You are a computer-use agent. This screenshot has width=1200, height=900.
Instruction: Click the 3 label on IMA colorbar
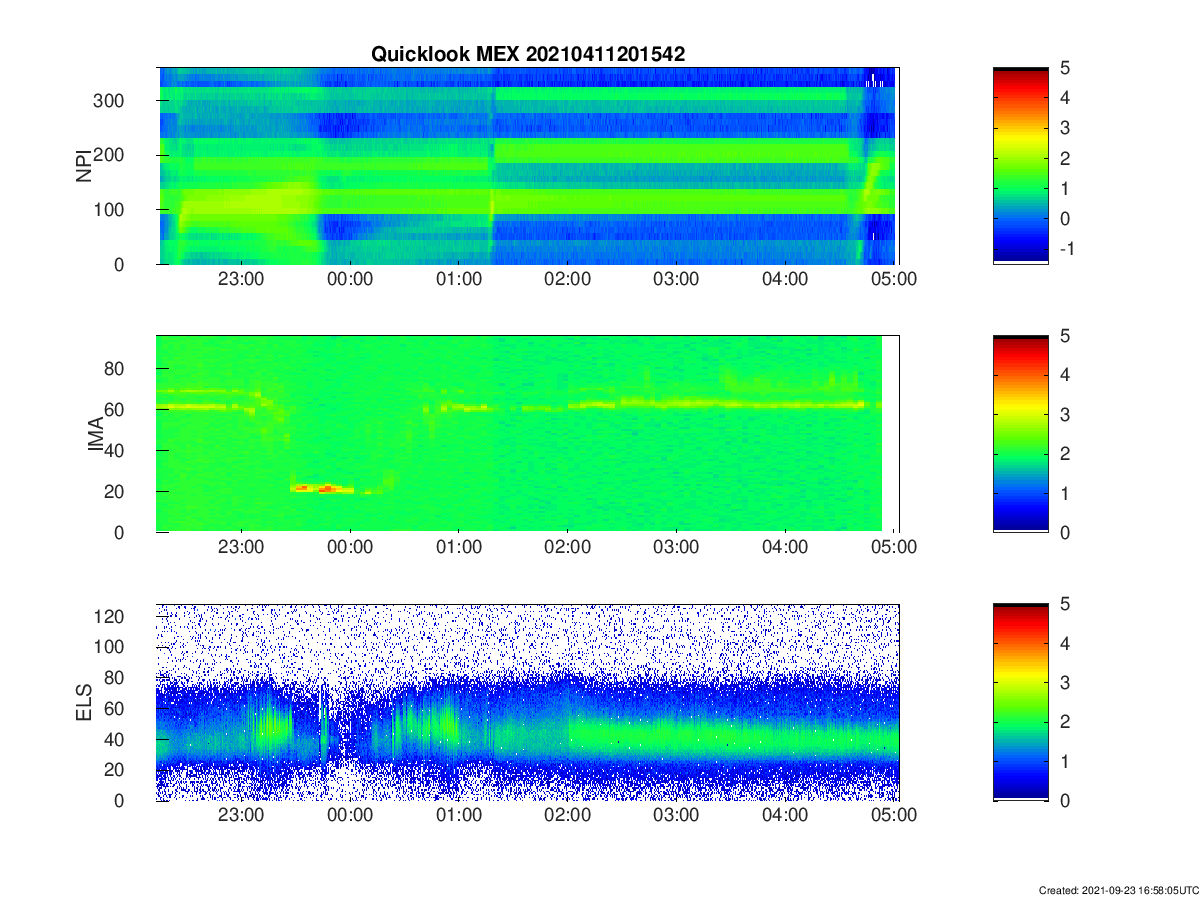[1066, 414]
